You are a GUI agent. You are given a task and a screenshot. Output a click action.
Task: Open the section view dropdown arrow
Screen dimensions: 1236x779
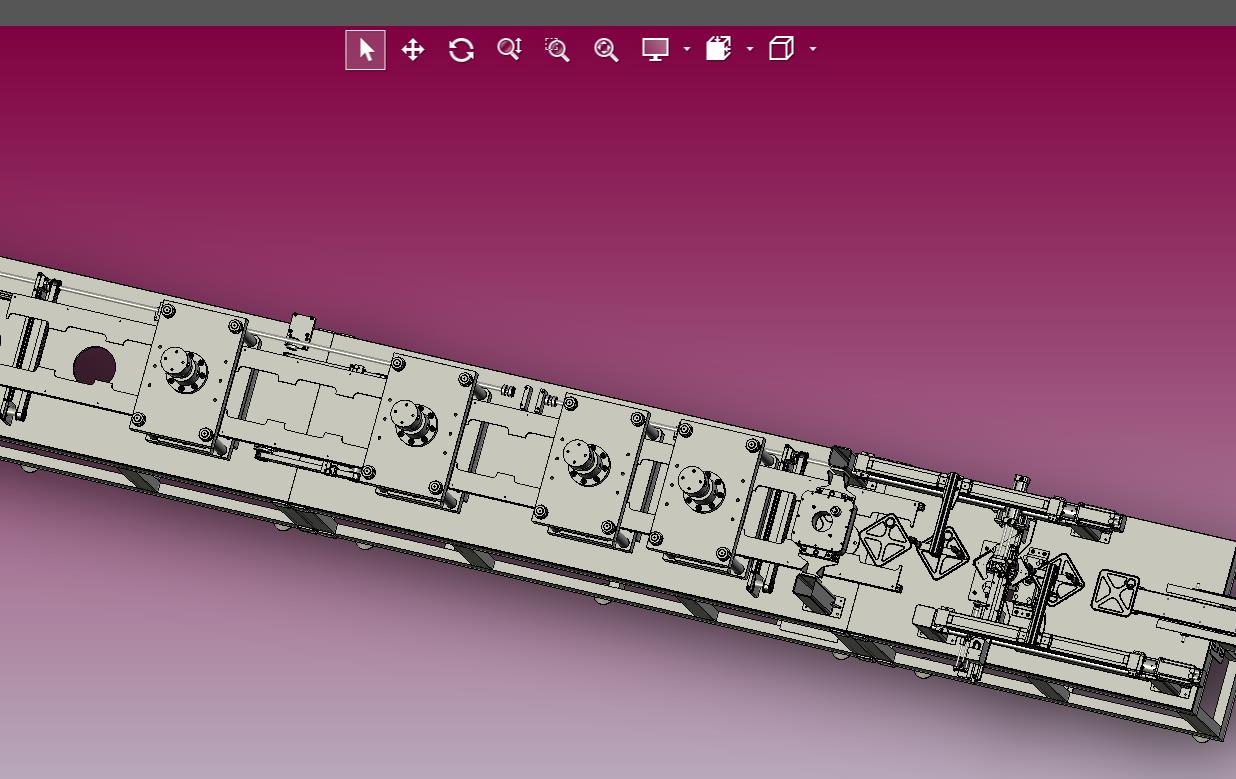click(750, 49)
